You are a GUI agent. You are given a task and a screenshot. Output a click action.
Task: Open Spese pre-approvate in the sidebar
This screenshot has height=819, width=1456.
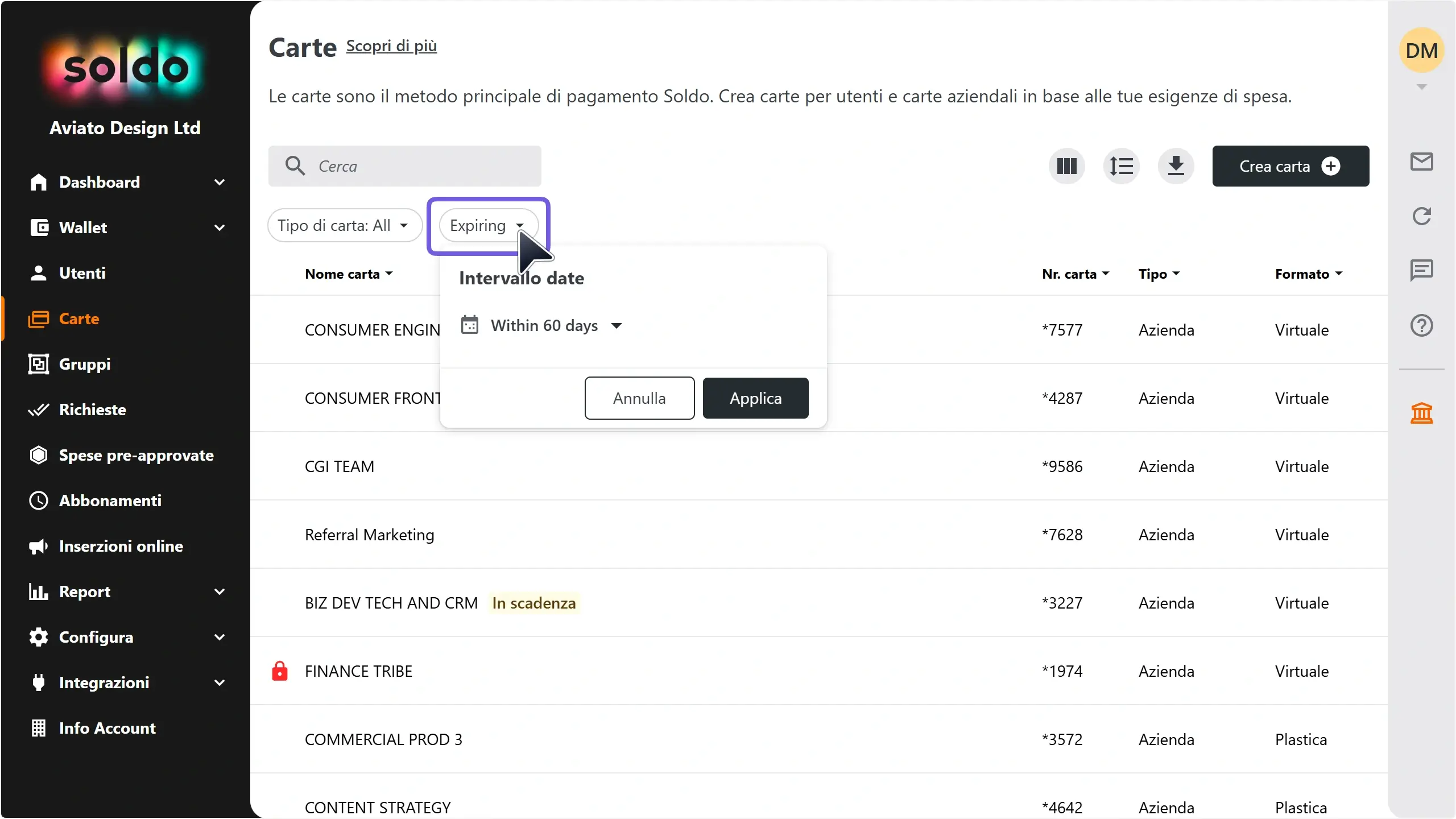tap(136, 455)
